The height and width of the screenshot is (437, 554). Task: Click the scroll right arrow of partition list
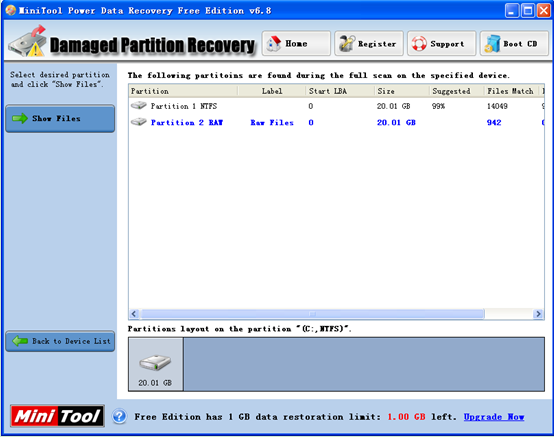[x=538, y=314]
